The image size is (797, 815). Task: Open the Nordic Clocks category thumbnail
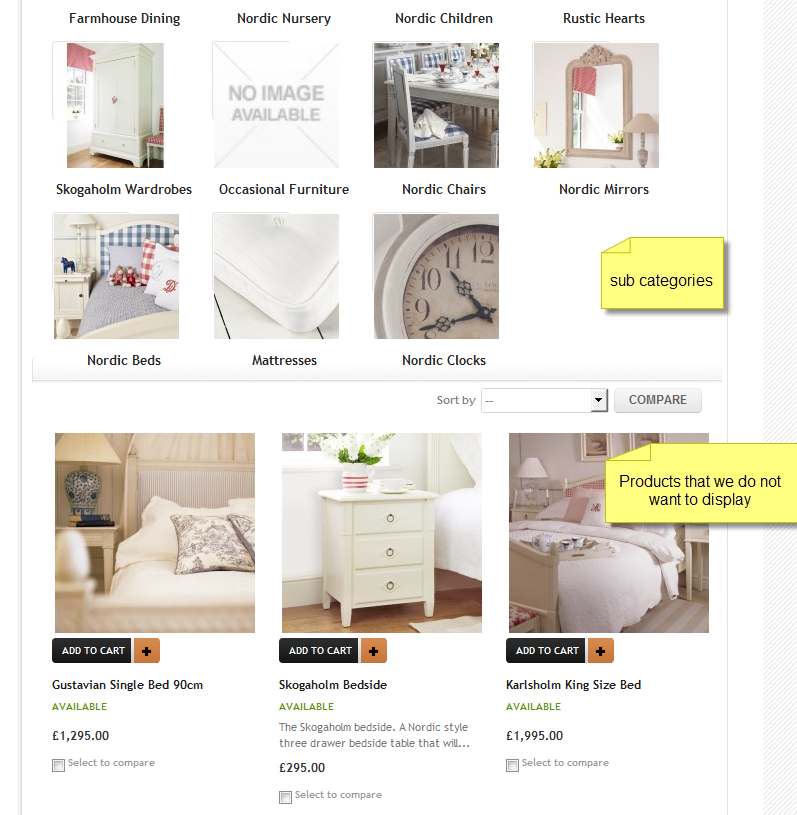pyautogui.click(x=436, y=276)
